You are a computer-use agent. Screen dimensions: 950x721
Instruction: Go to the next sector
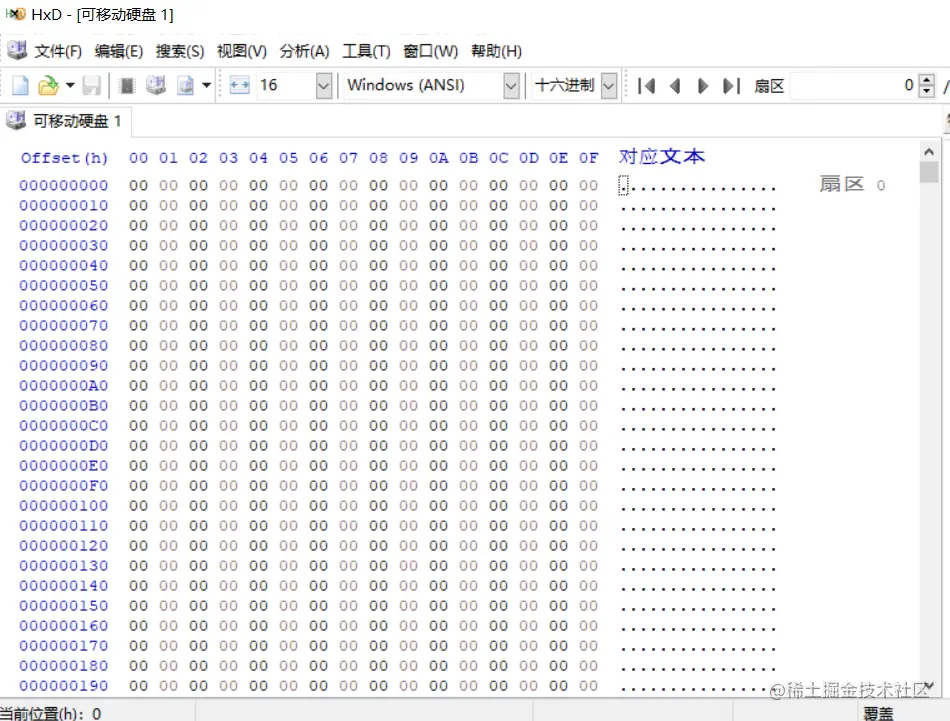pos(703,86)
